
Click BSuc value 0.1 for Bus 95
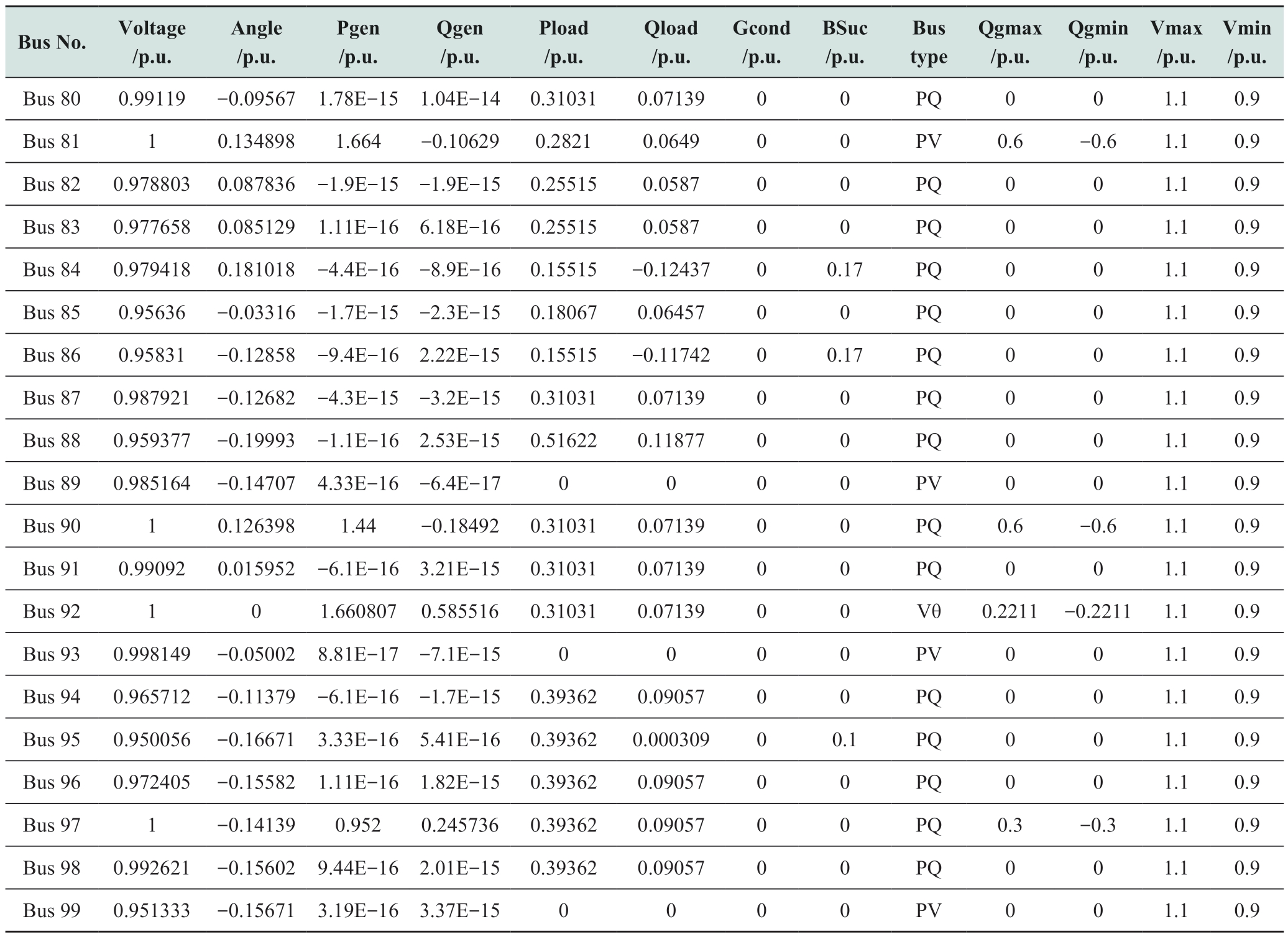tap(845, 740)
